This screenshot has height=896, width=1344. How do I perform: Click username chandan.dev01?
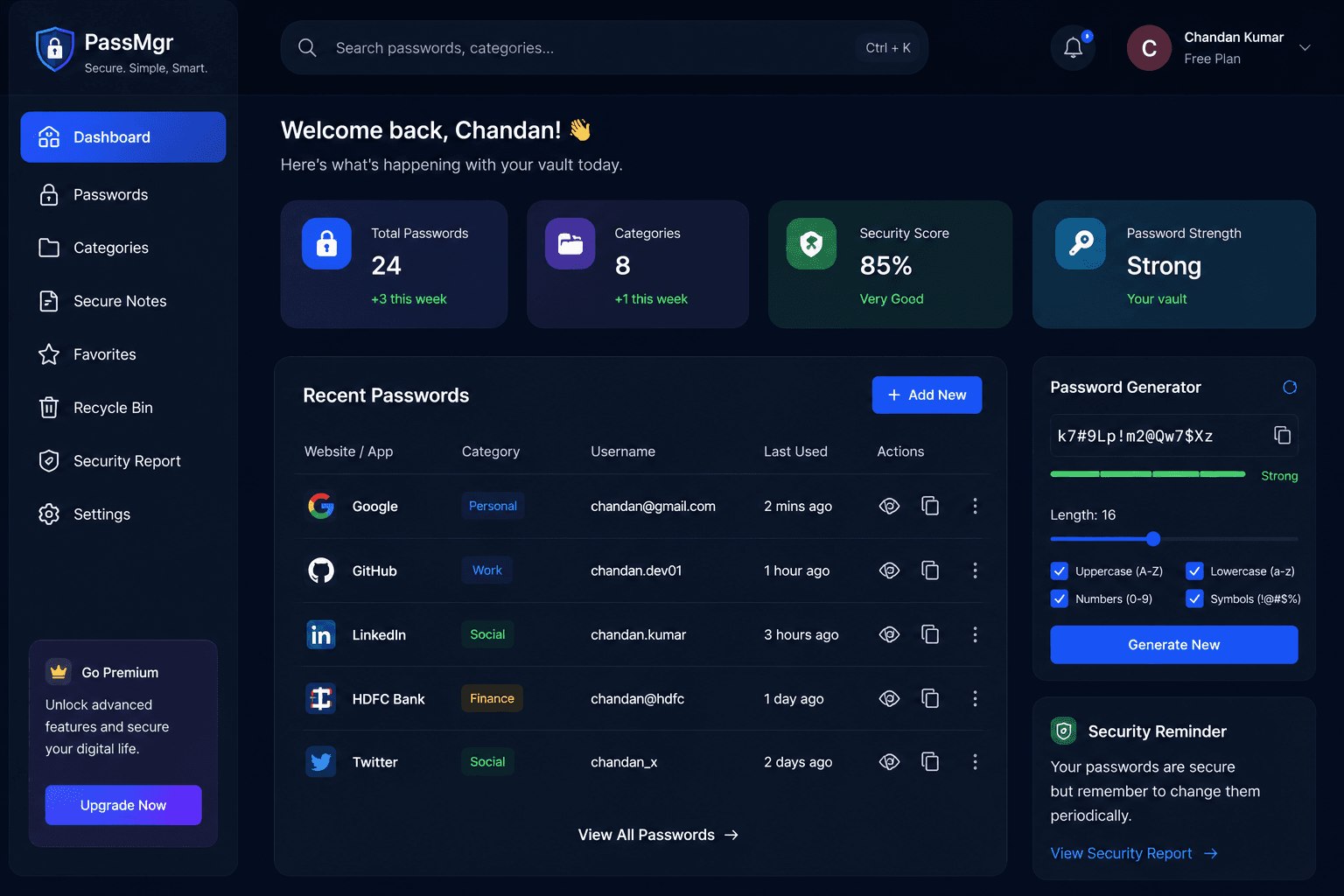click(x=636, y=570)
